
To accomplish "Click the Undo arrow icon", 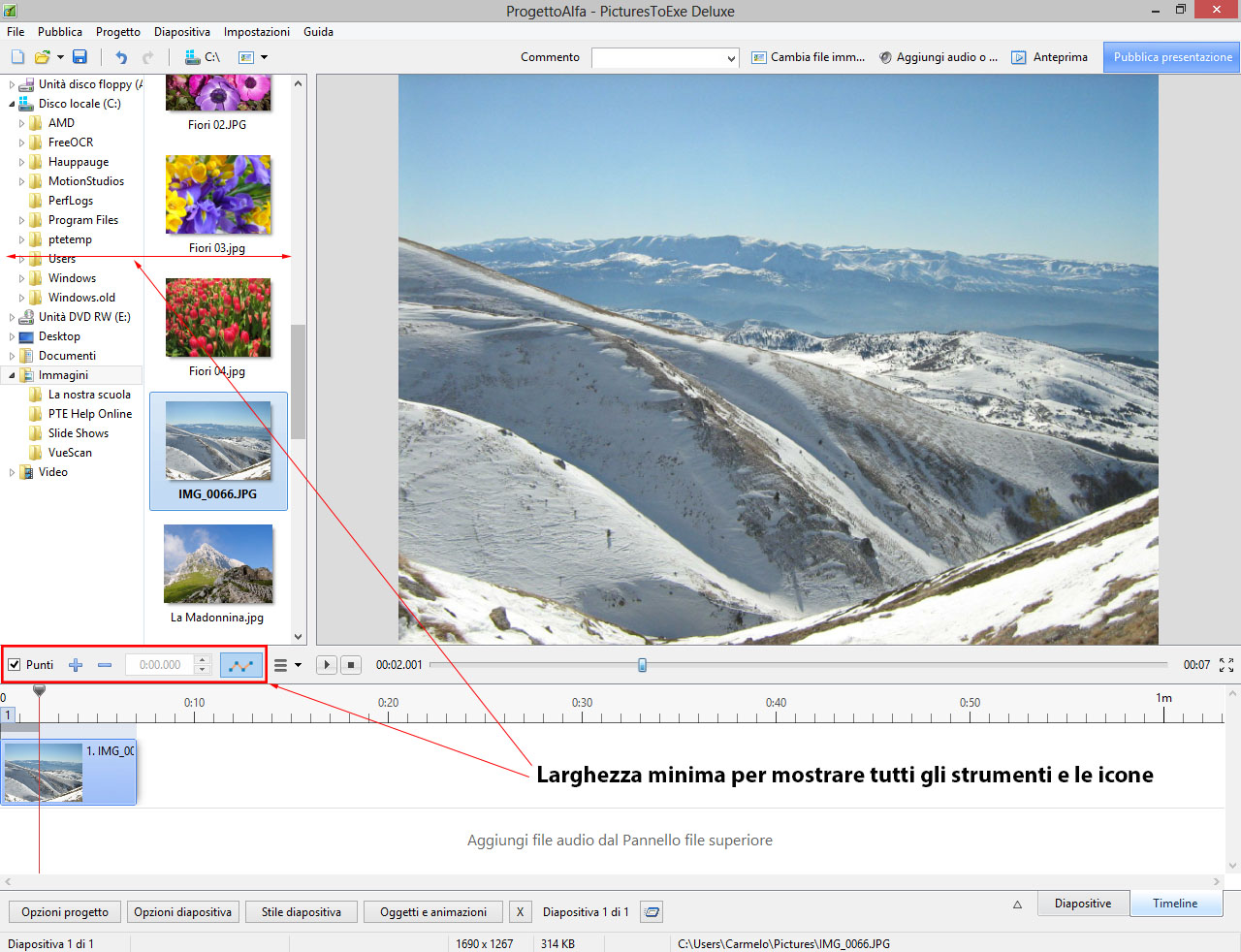I will coord(121,57).
